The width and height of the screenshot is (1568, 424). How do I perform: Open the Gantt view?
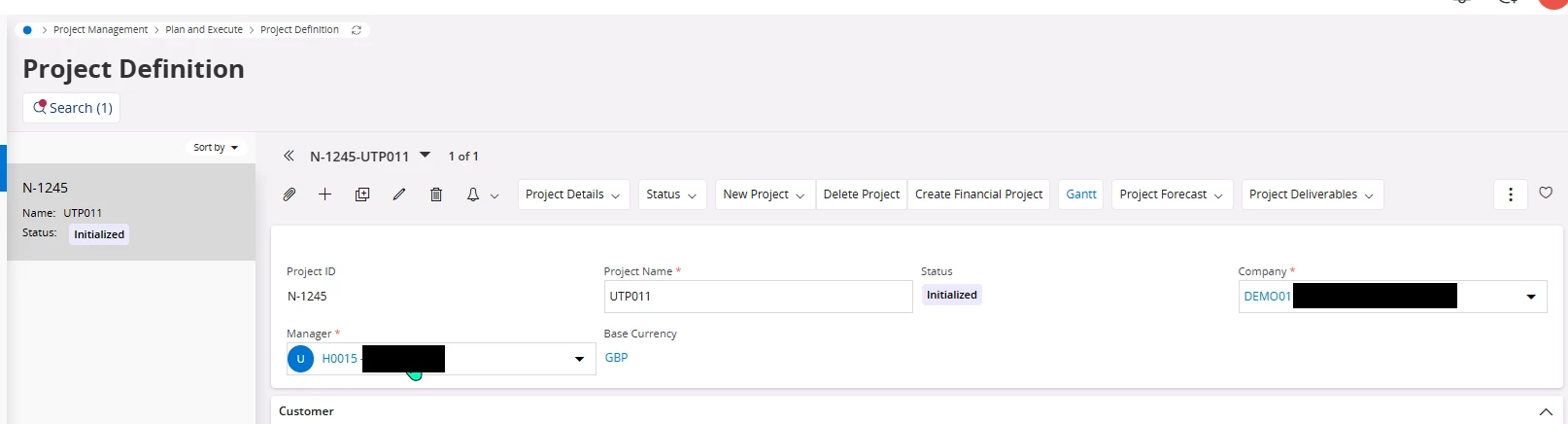pyautogui.click(x=1080, y=194)
